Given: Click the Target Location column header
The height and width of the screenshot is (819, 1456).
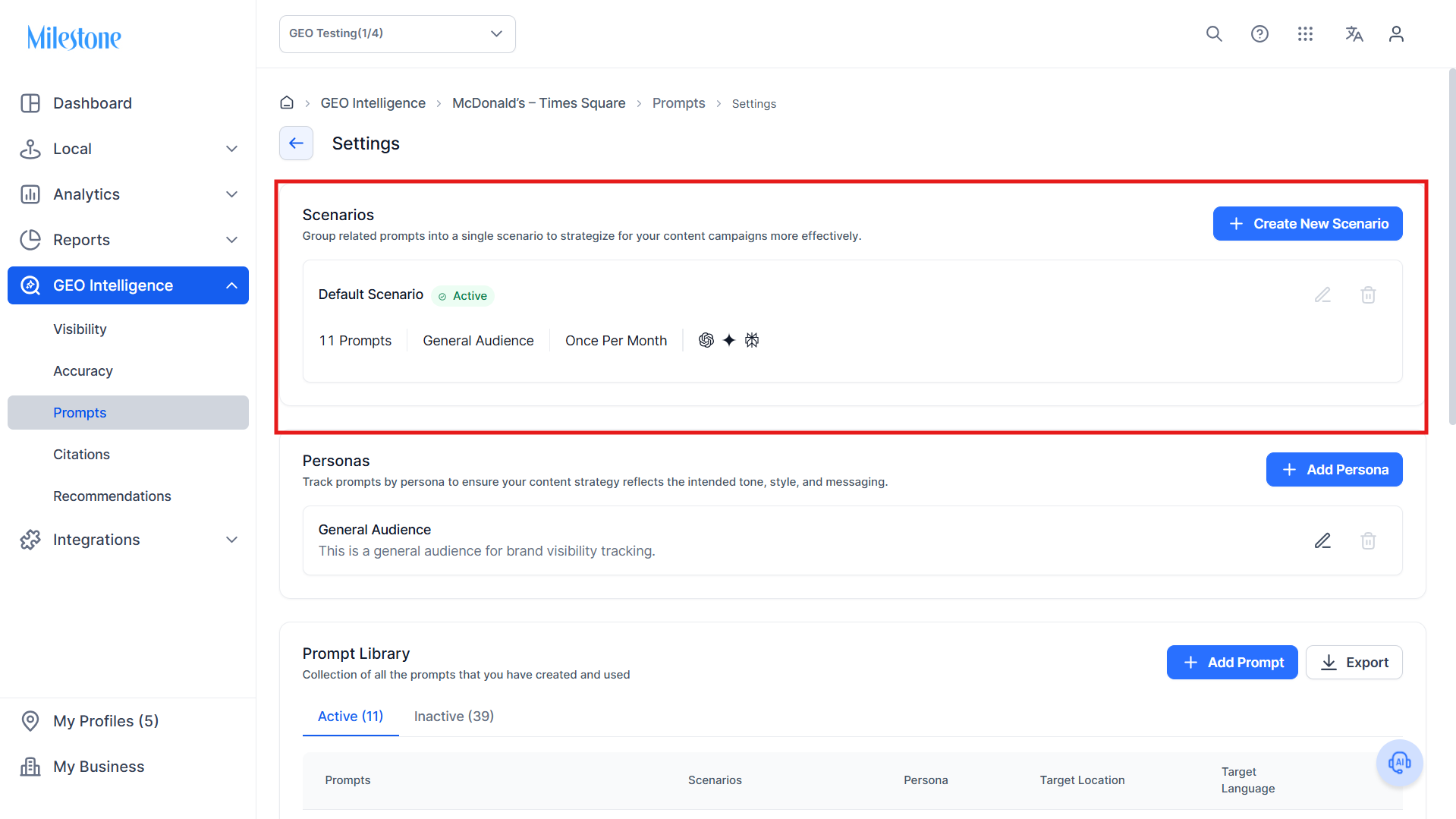Looking at the screenshot, I should tap(1082, 780).
